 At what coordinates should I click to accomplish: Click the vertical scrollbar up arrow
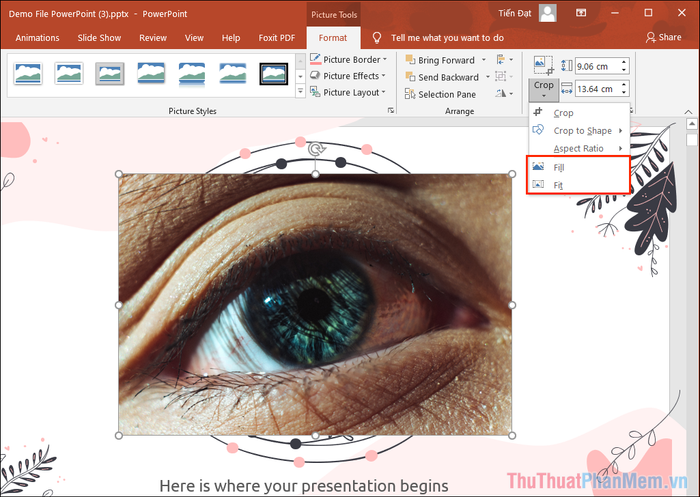[x=692, y=124]
